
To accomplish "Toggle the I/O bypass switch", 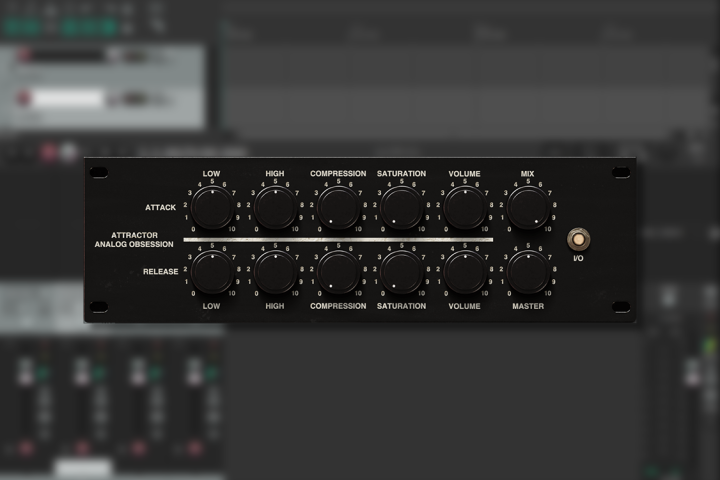I will tap(579, 239).
